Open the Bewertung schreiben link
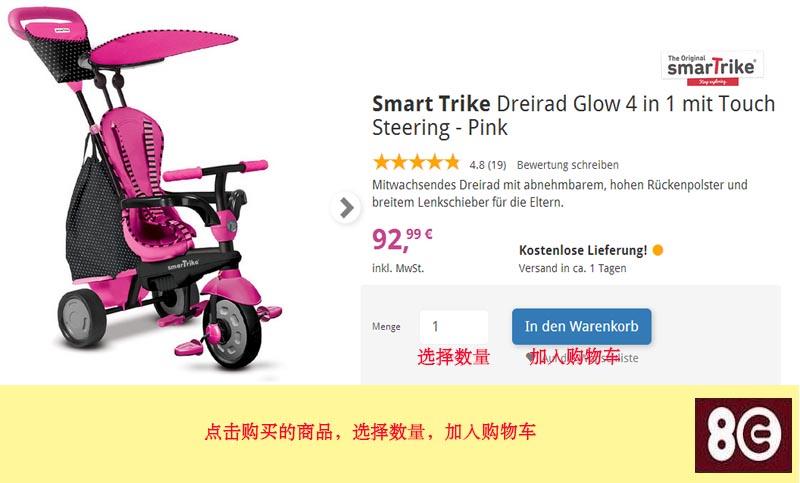 (x=567, y=165)
